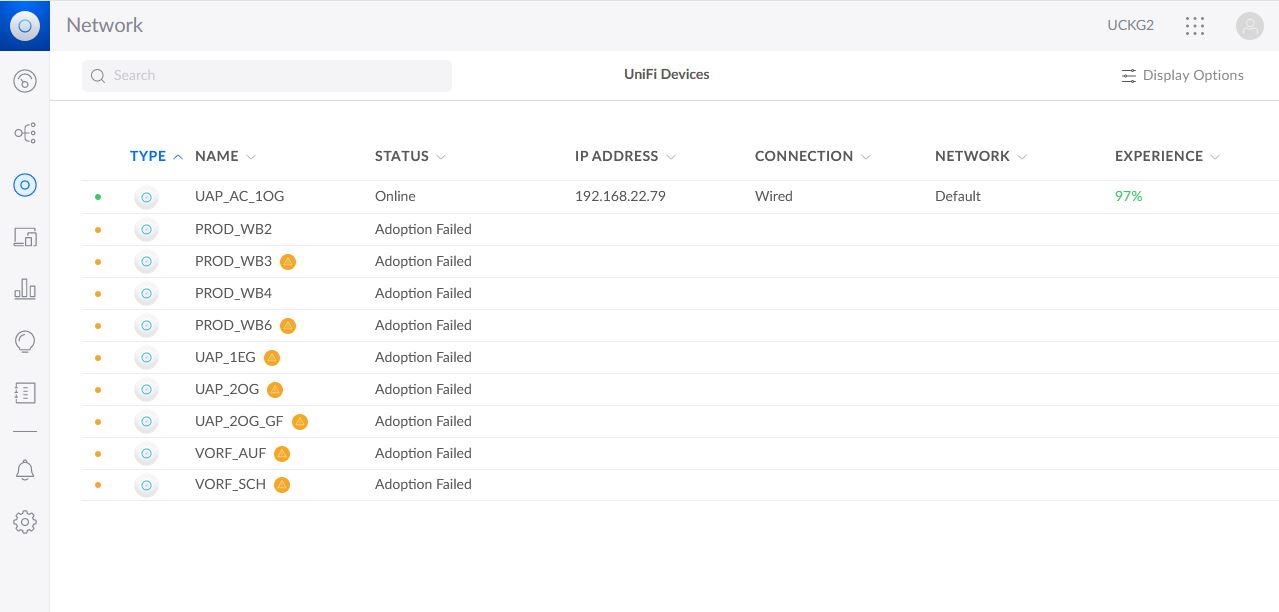Open the IP ADDRESS column dropdown arrow

click(671, 157)
